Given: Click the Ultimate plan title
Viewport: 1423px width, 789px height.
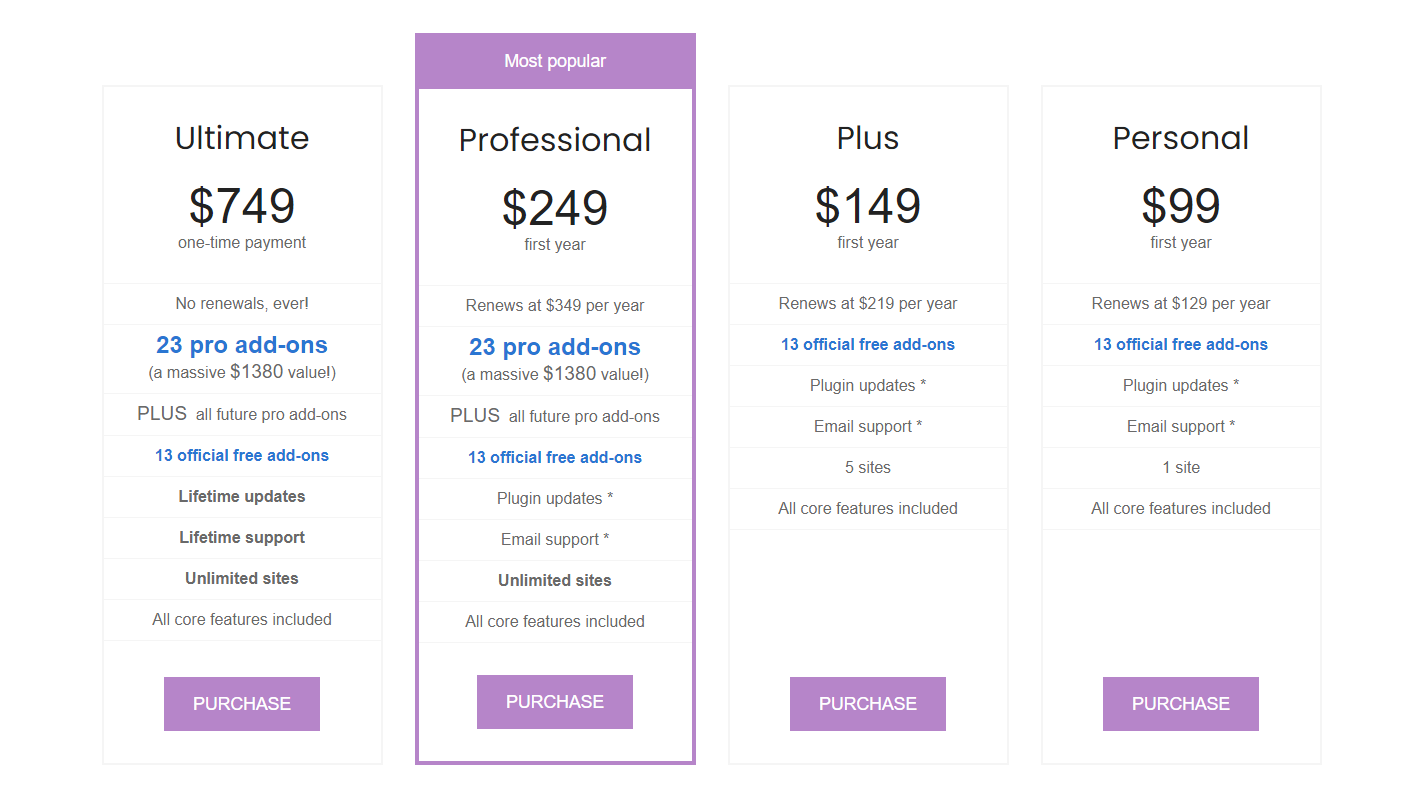Looking at the screenshot, I should pos(242,138).
